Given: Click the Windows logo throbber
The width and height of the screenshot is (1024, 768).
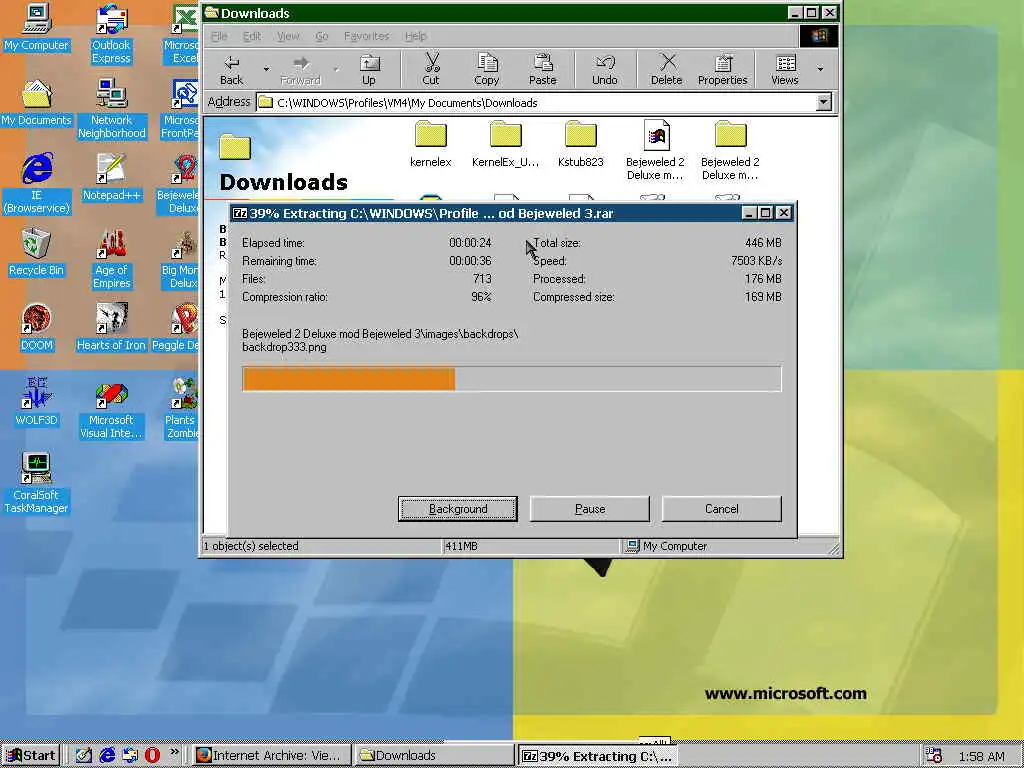Looking at the screenshot, I should (819, 36).
